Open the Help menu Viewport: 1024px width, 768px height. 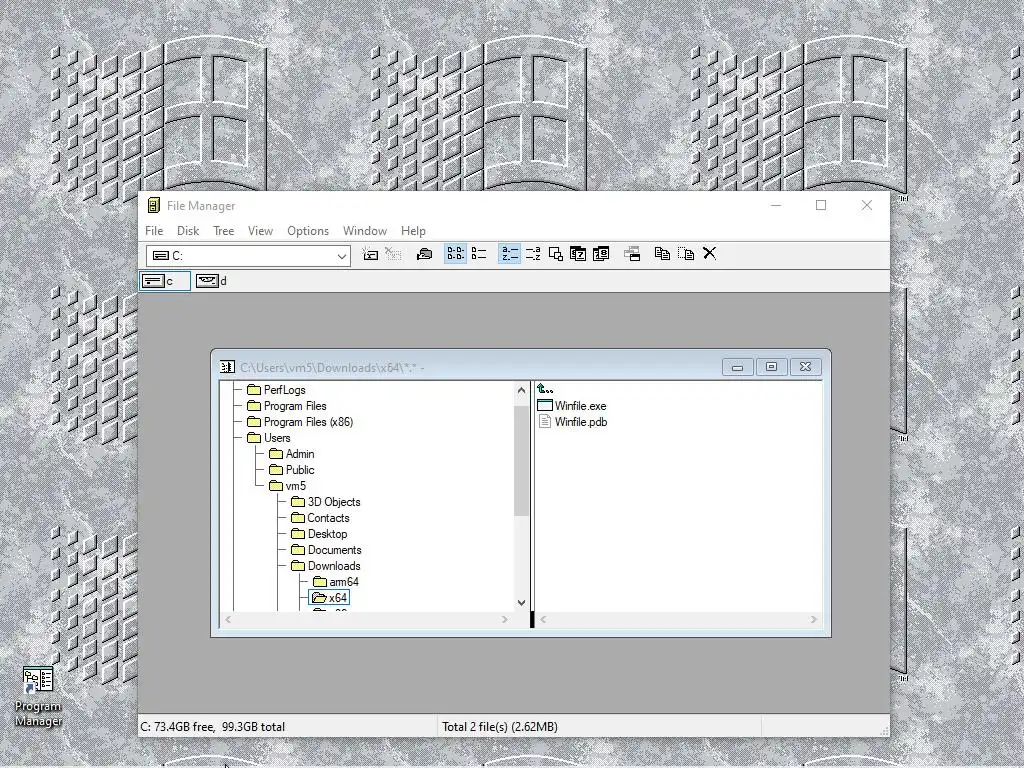[x=413, y=231]
